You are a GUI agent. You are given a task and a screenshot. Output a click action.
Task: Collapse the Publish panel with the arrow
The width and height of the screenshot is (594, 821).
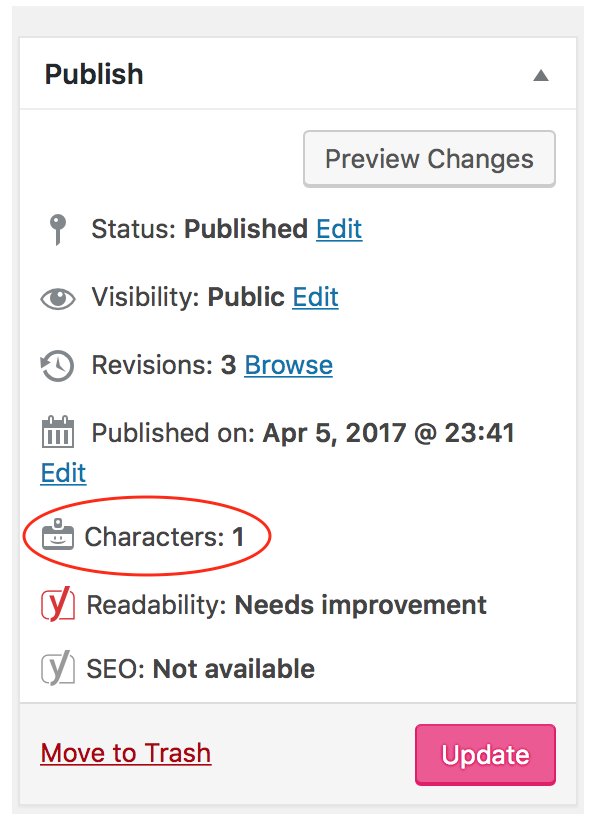click(541, 76)
